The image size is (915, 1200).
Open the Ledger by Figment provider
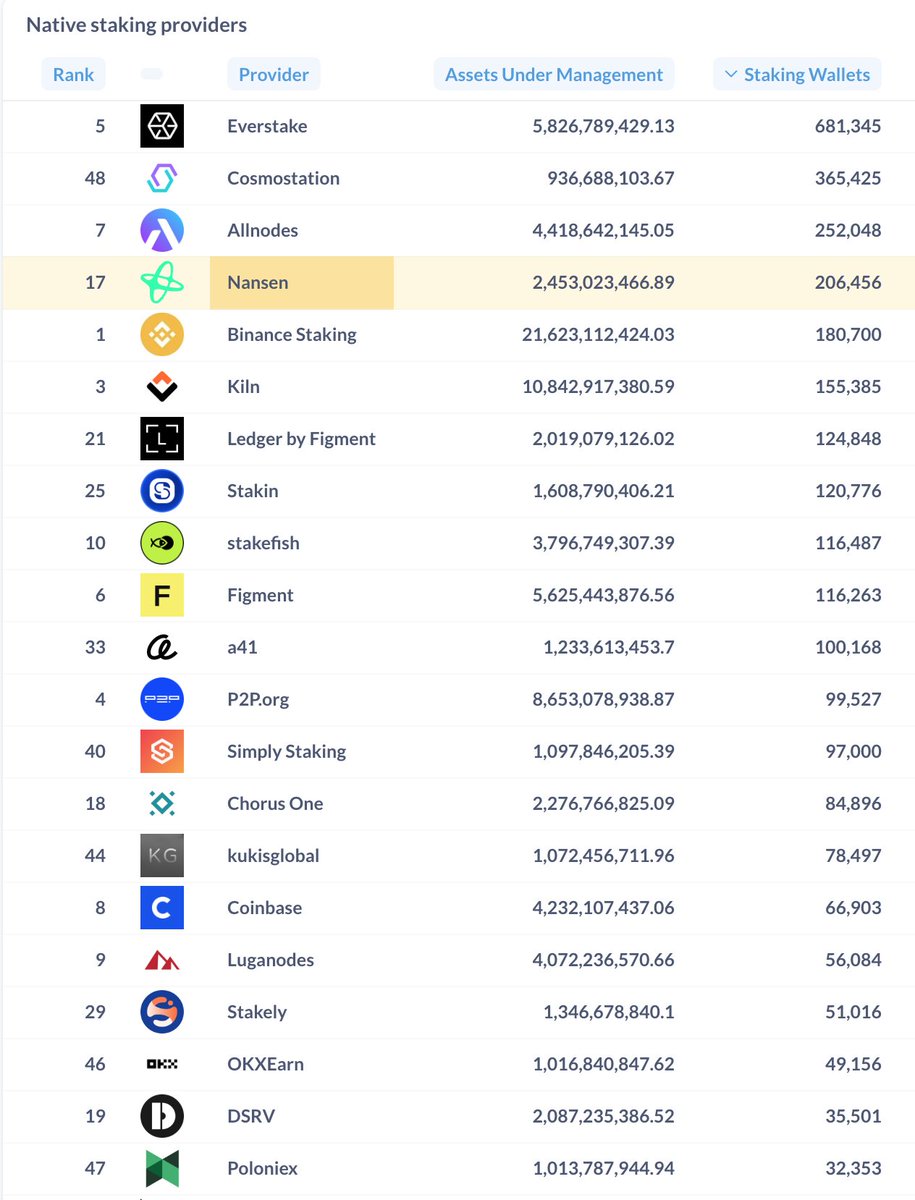point(301,438)
